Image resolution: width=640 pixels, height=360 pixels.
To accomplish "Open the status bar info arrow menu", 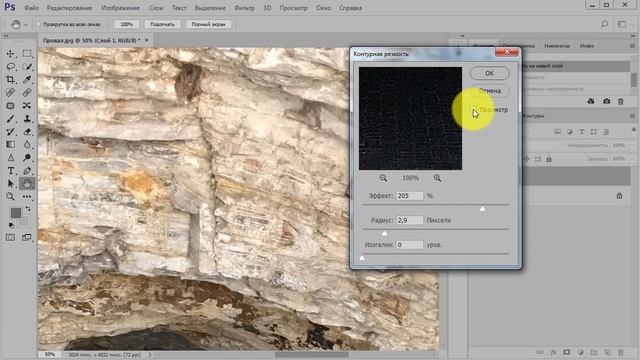I will 149,355.
